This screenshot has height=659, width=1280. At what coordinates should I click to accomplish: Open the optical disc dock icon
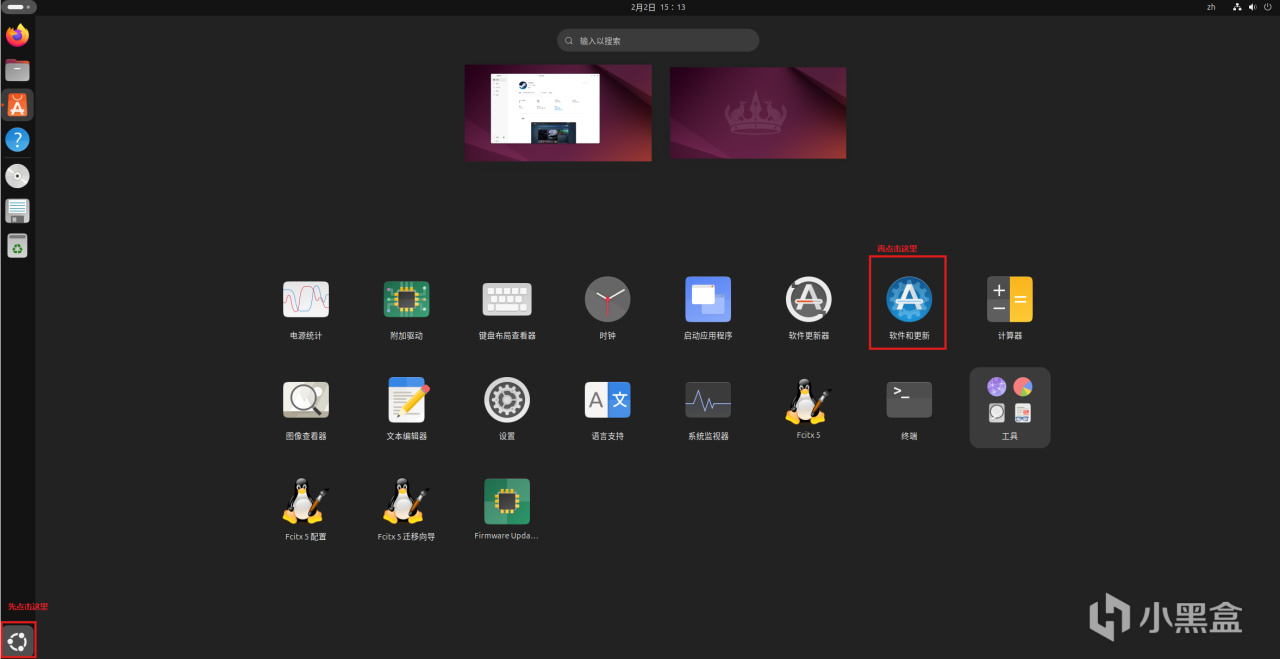[x=17, y=176]
